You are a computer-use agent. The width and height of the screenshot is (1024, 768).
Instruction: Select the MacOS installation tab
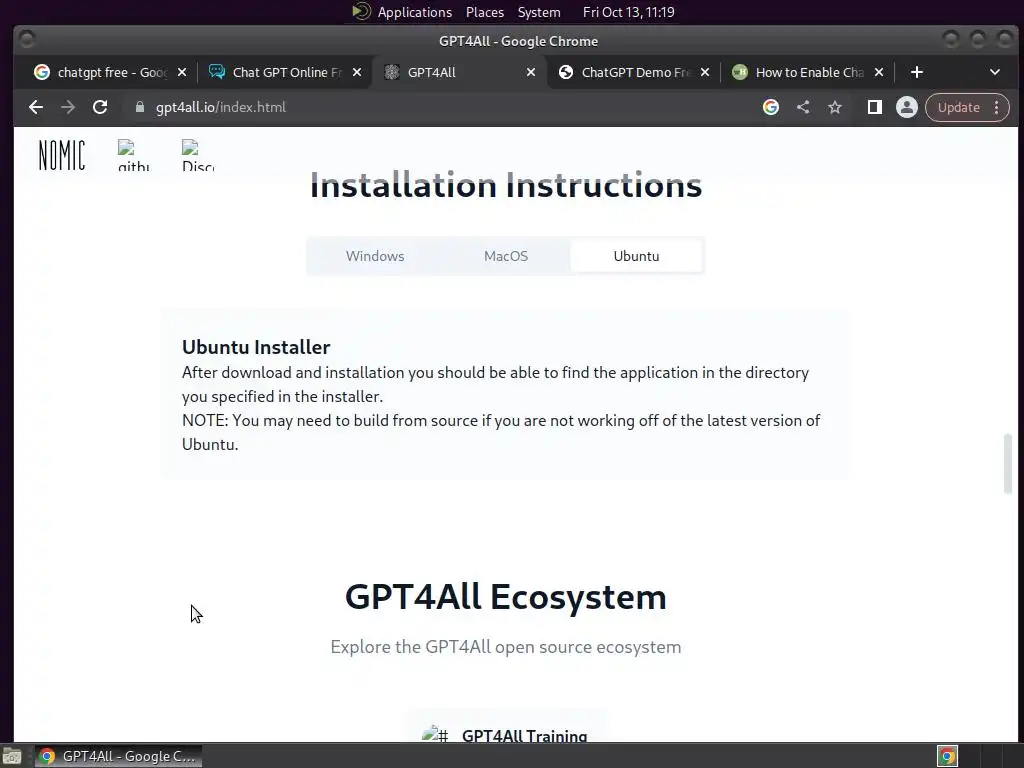[x=506, y=256]
